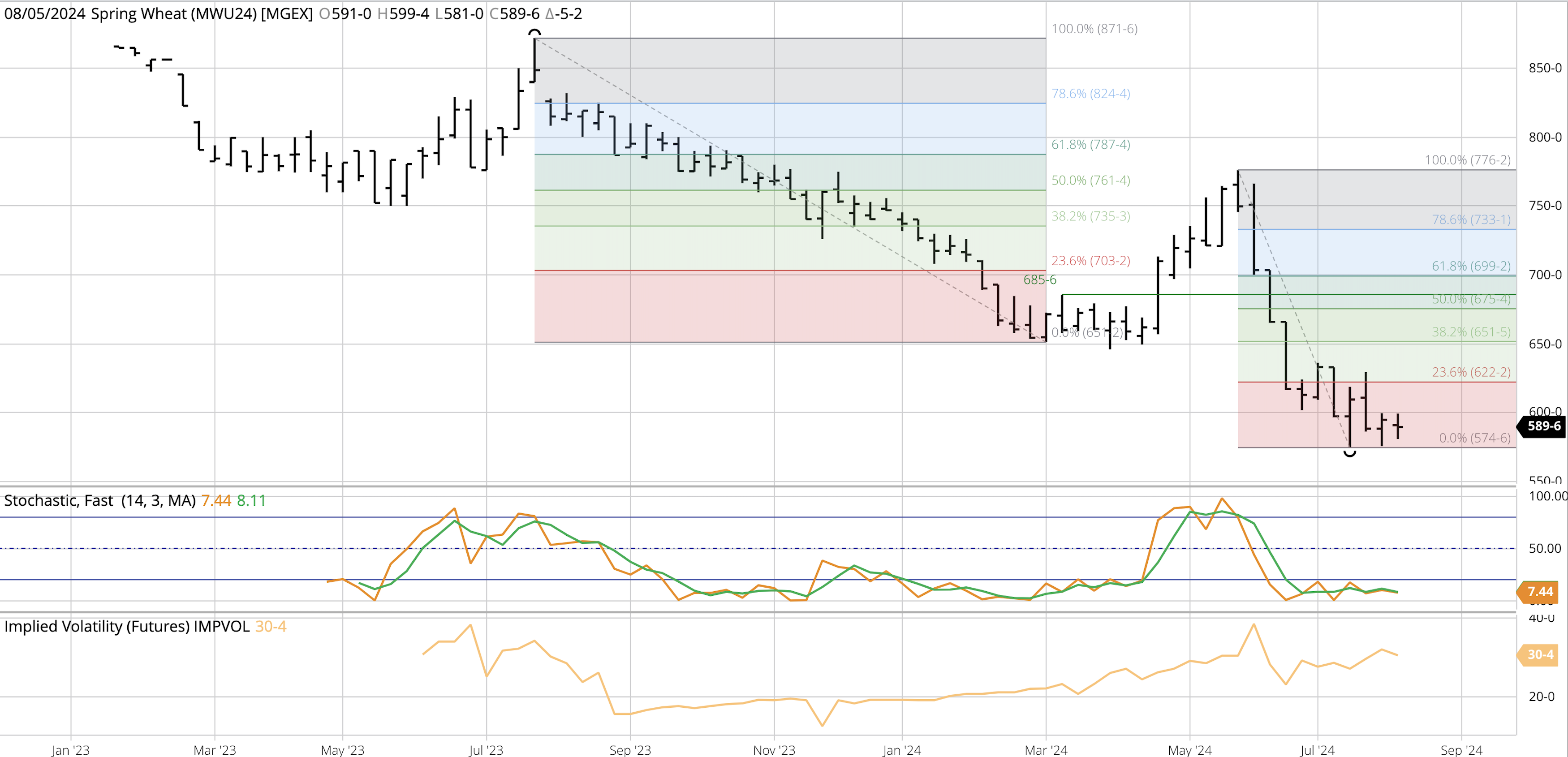Screen dimensions: 1568x757
Task: Click the 0.0% (574-6) Fibonacci label
Action: 1474,438
